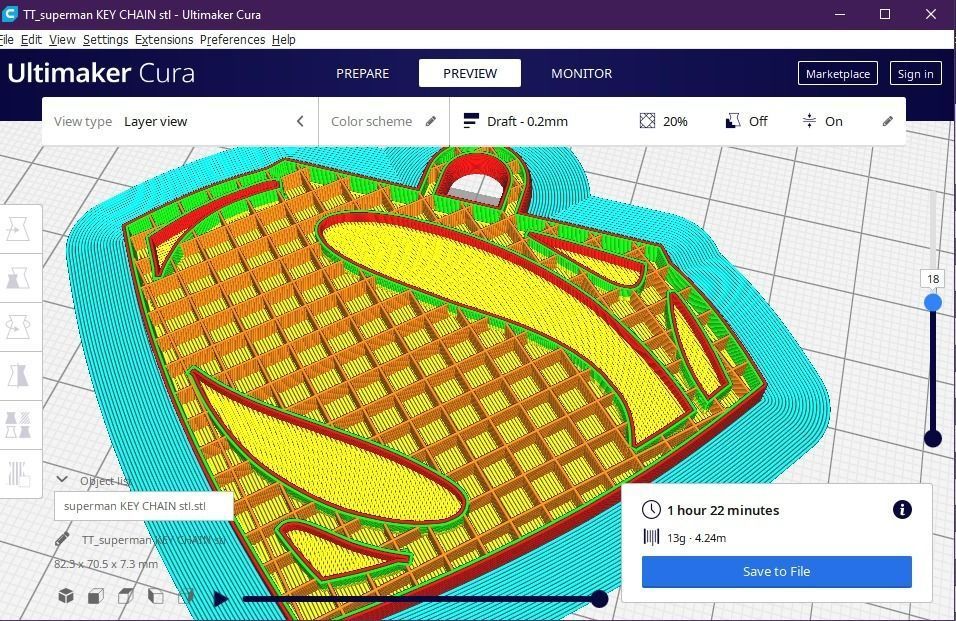Select the Scale tool in left toolbar
This screenshot has height=621, width=956.
point(18,278)
